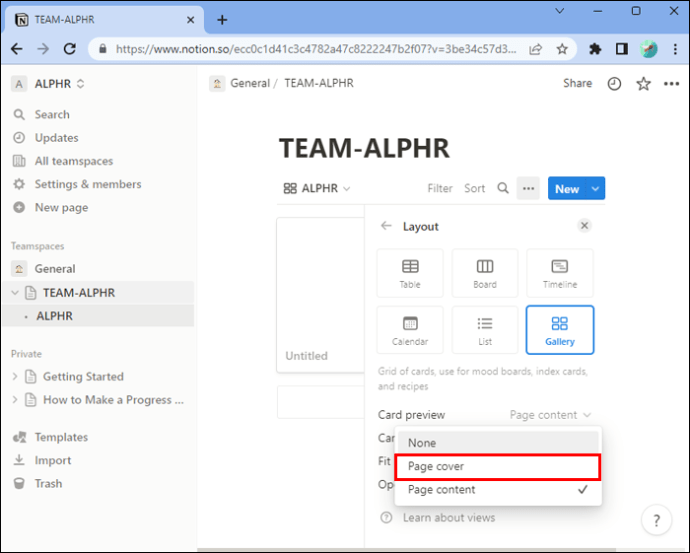This screenshot has width=690, height=553.
Task: Close the Layout panel
Action: click(584, 226)
